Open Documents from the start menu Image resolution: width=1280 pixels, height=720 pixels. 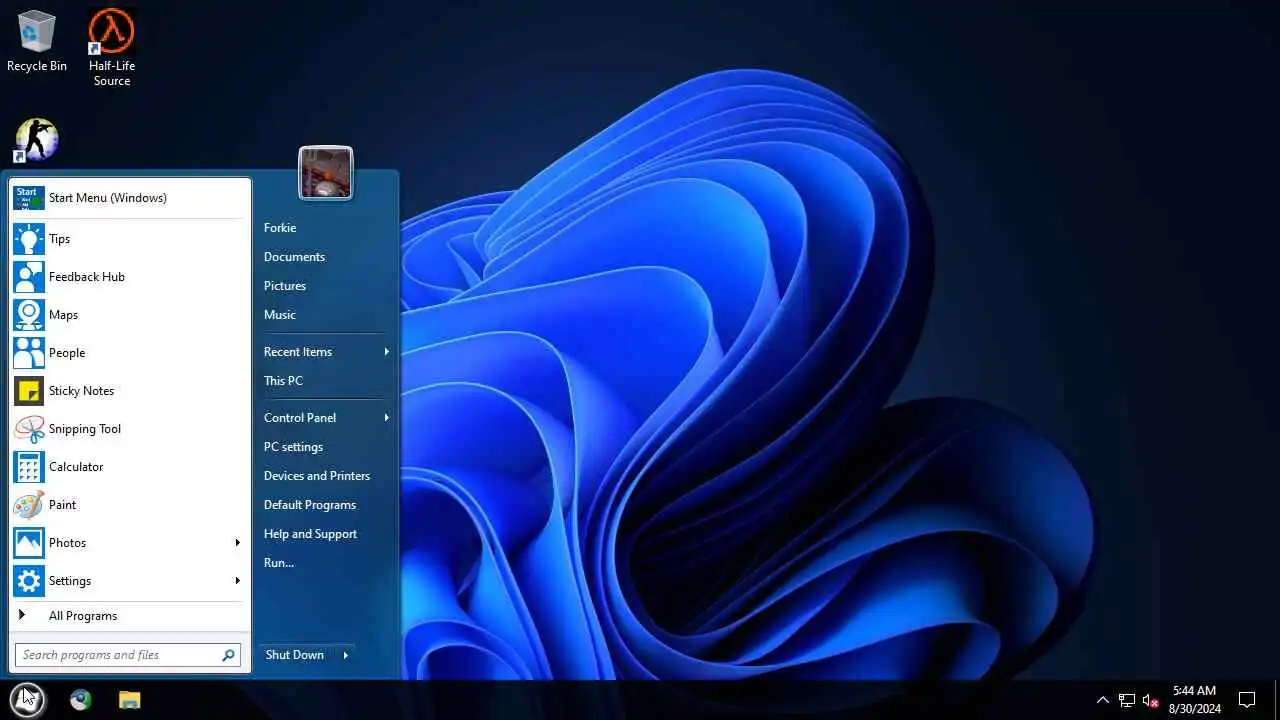(294, 257)
